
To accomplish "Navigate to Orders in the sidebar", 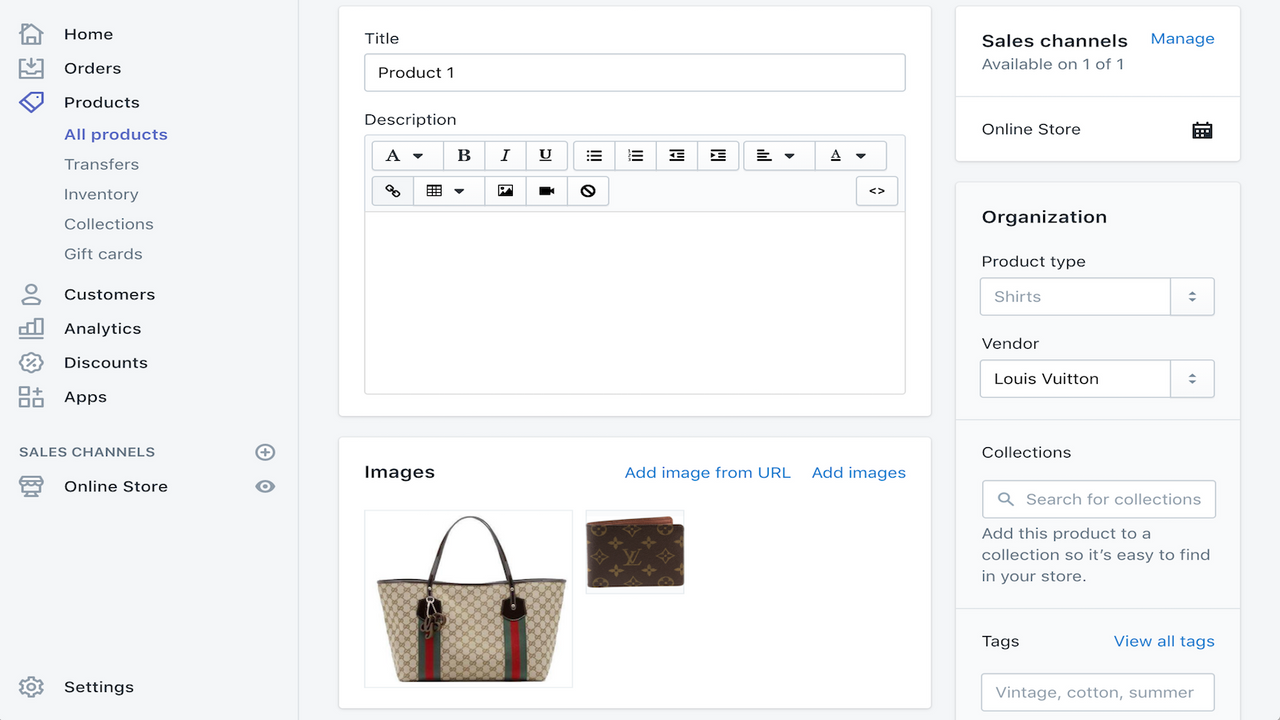I will pyautogui.click(x=92, y=68).
